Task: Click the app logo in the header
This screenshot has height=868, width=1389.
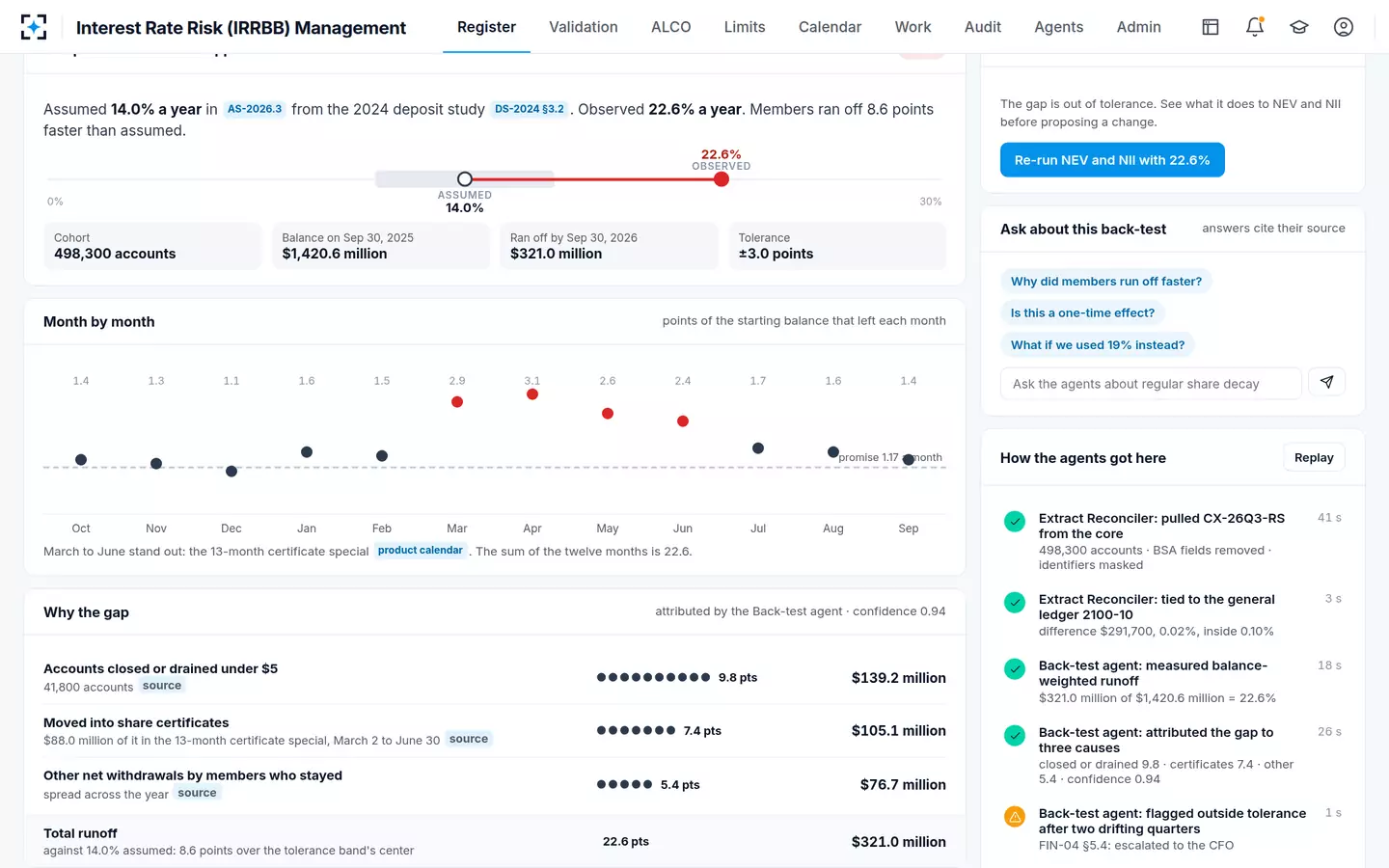Action: [34, 27]
